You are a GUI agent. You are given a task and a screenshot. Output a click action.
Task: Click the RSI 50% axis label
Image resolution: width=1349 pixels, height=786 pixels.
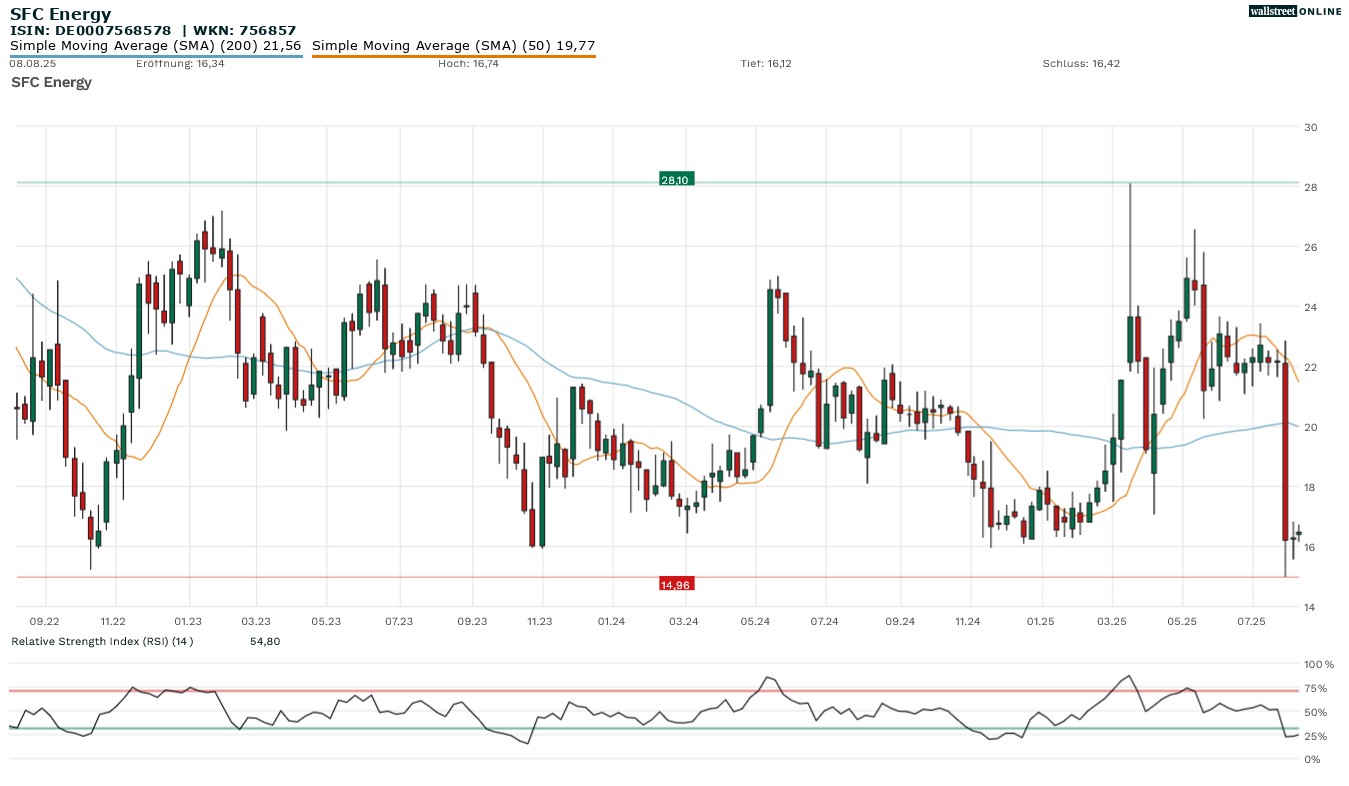click(1315, 712)
